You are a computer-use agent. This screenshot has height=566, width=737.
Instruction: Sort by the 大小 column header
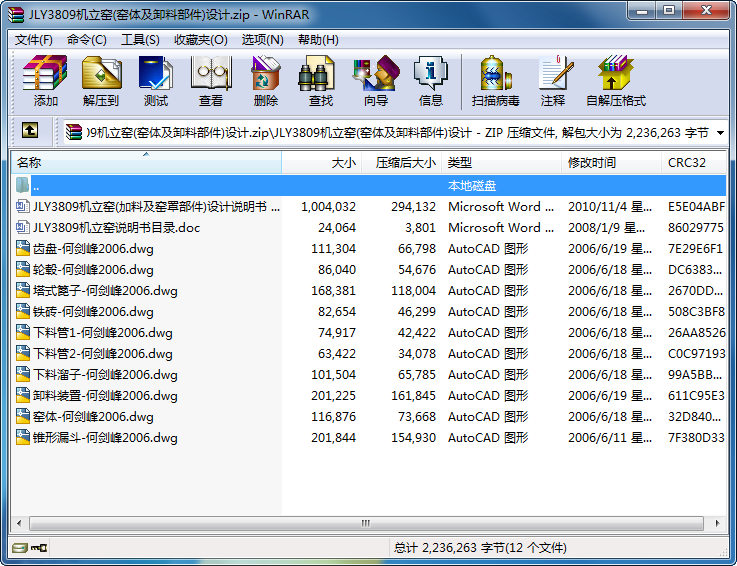pos(321,163)
